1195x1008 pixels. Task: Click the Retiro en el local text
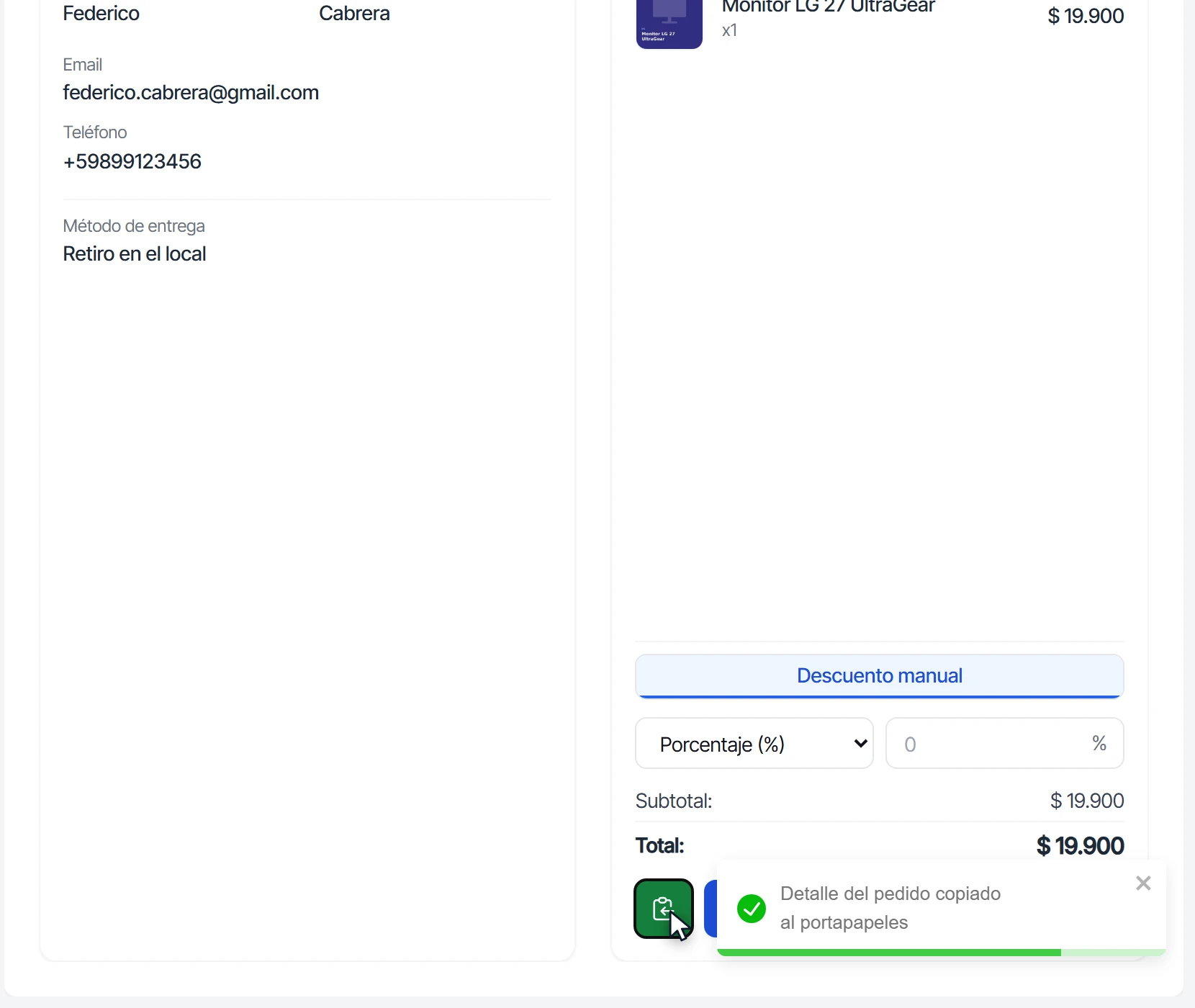pyautogui.click(x=135, y=254)
